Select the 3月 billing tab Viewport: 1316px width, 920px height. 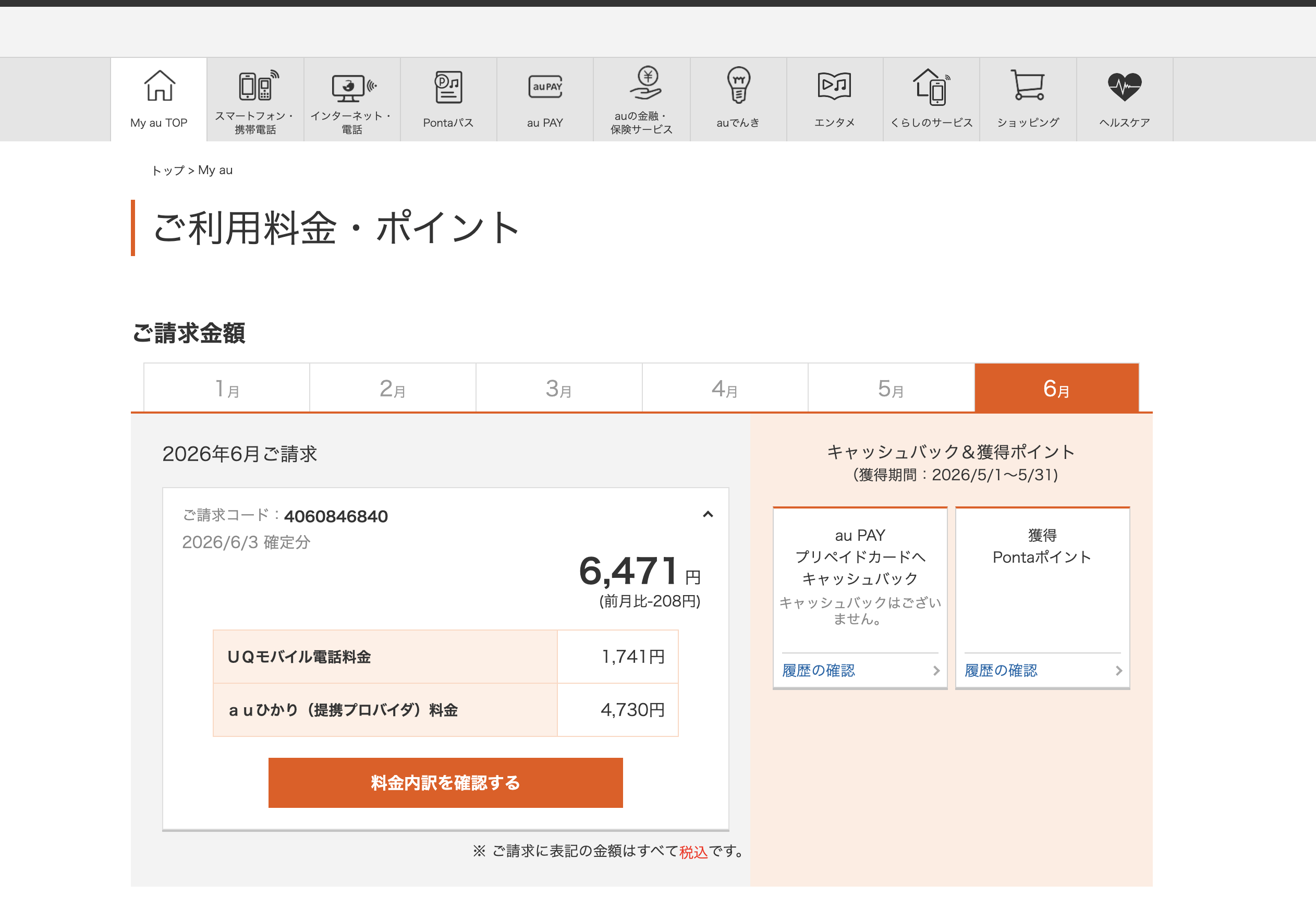point(559,388)
